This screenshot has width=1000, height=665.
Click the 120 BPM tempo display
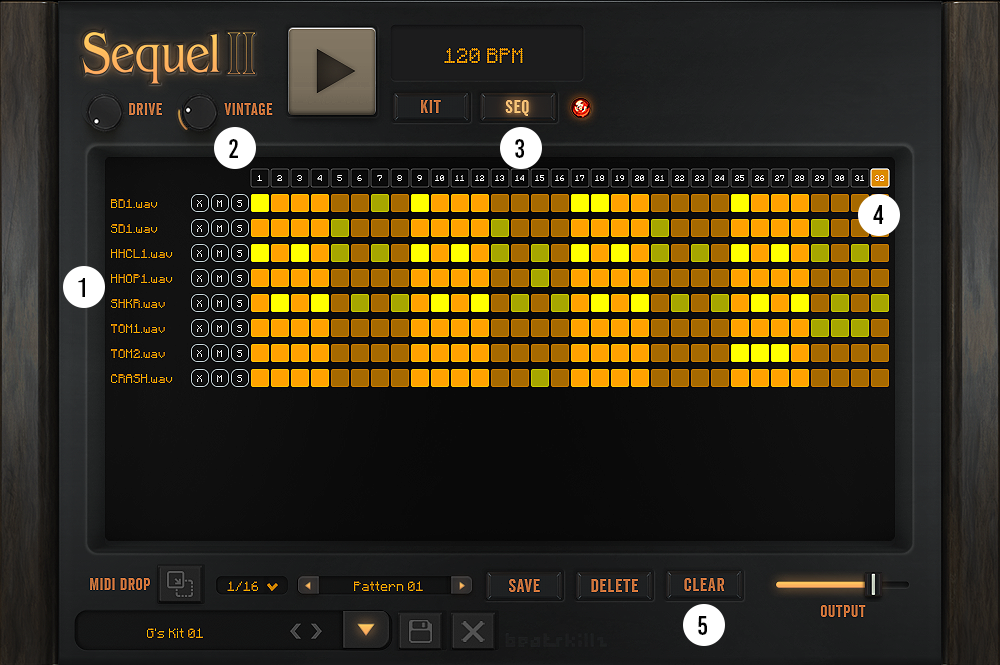point(487,54)
